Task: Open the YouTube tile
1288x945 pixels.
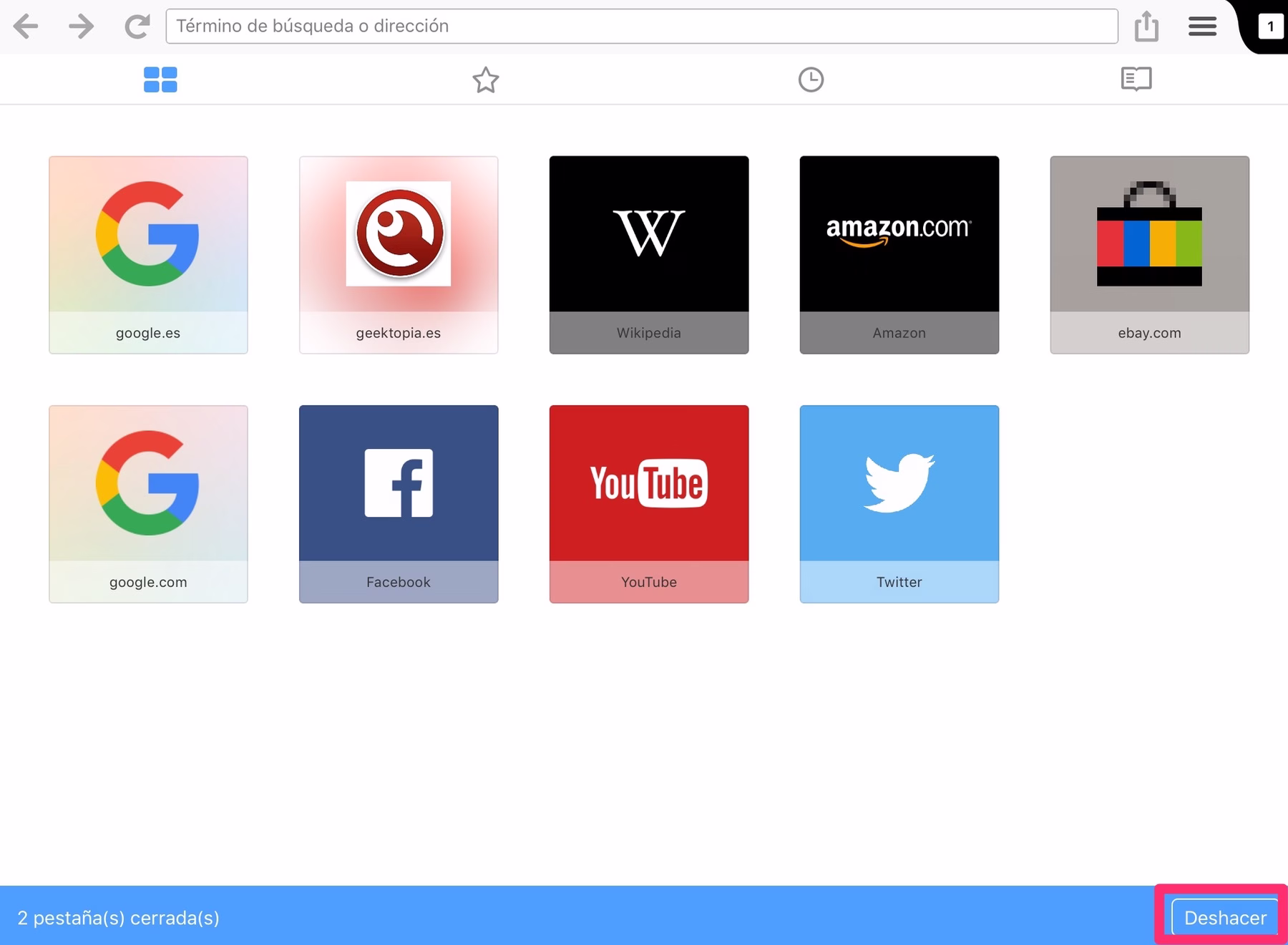Action: point(649,504)
